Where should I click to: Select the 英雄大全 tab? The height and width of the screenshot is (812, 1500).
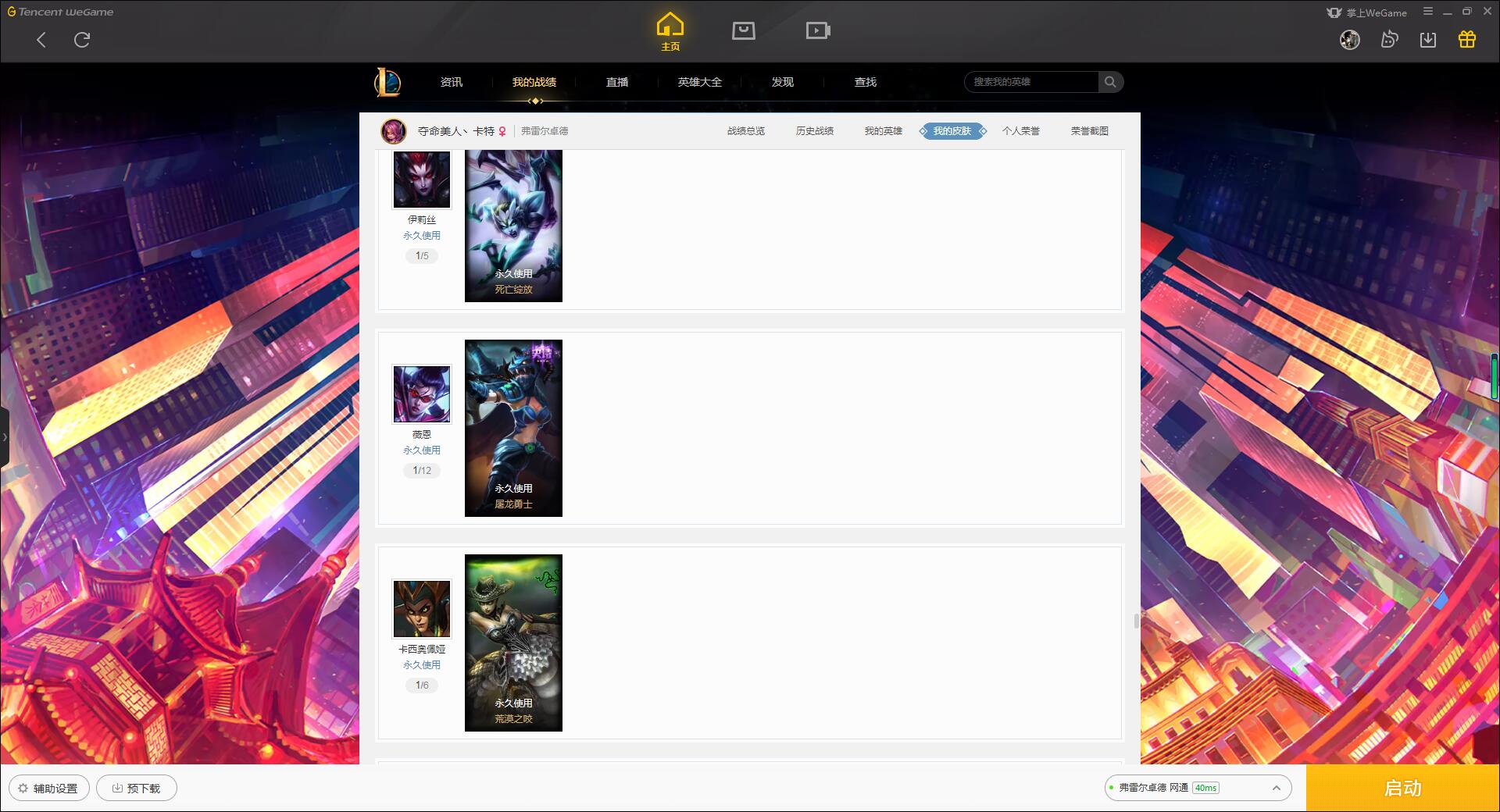700,82
